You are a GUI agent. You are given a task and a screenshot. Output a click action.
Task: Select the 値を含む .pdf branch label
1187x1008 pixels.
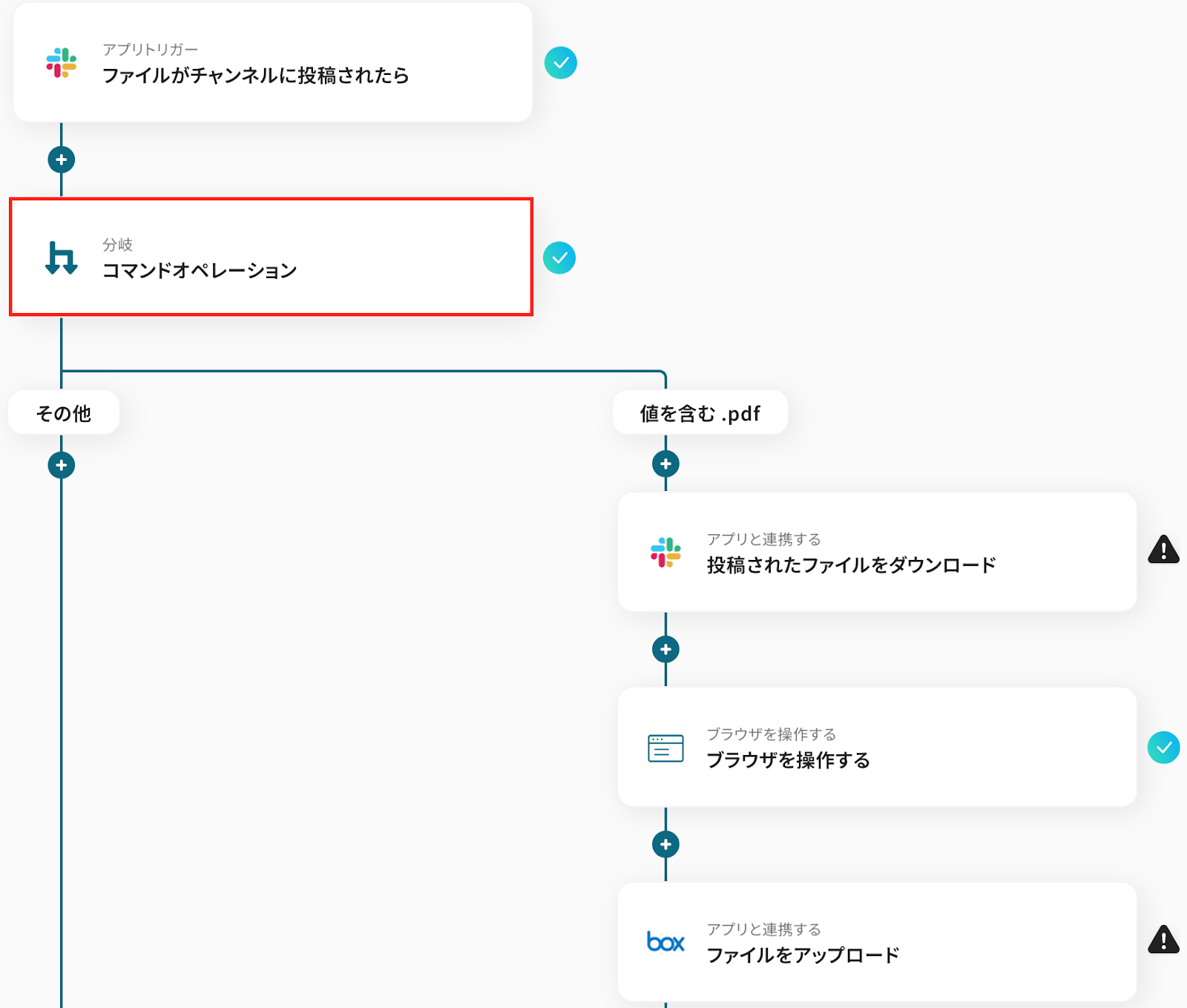click(x=700, y=413)
